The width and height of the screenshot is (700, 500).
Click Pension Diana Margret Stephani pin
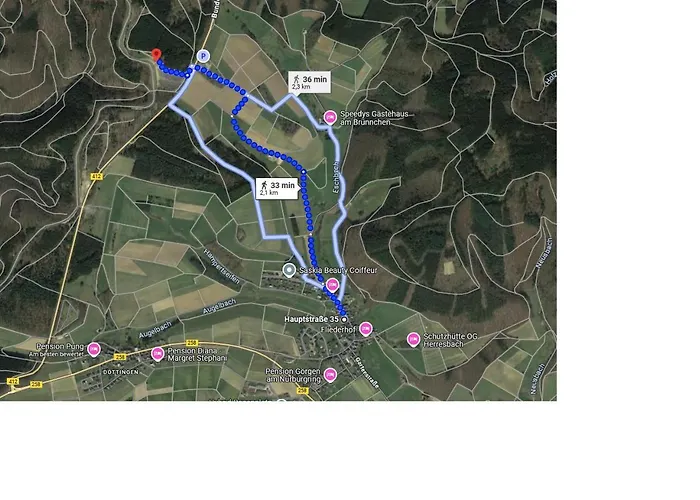tap(158, 354)
